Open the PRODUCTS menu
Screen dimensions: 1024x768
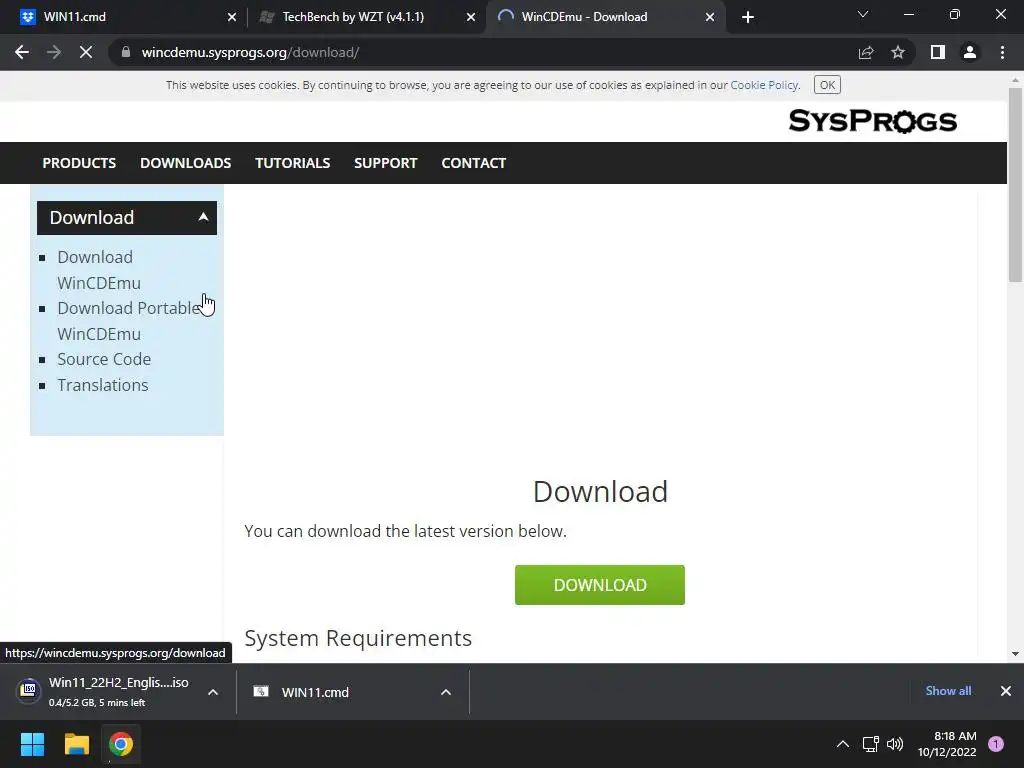point(79,163)
